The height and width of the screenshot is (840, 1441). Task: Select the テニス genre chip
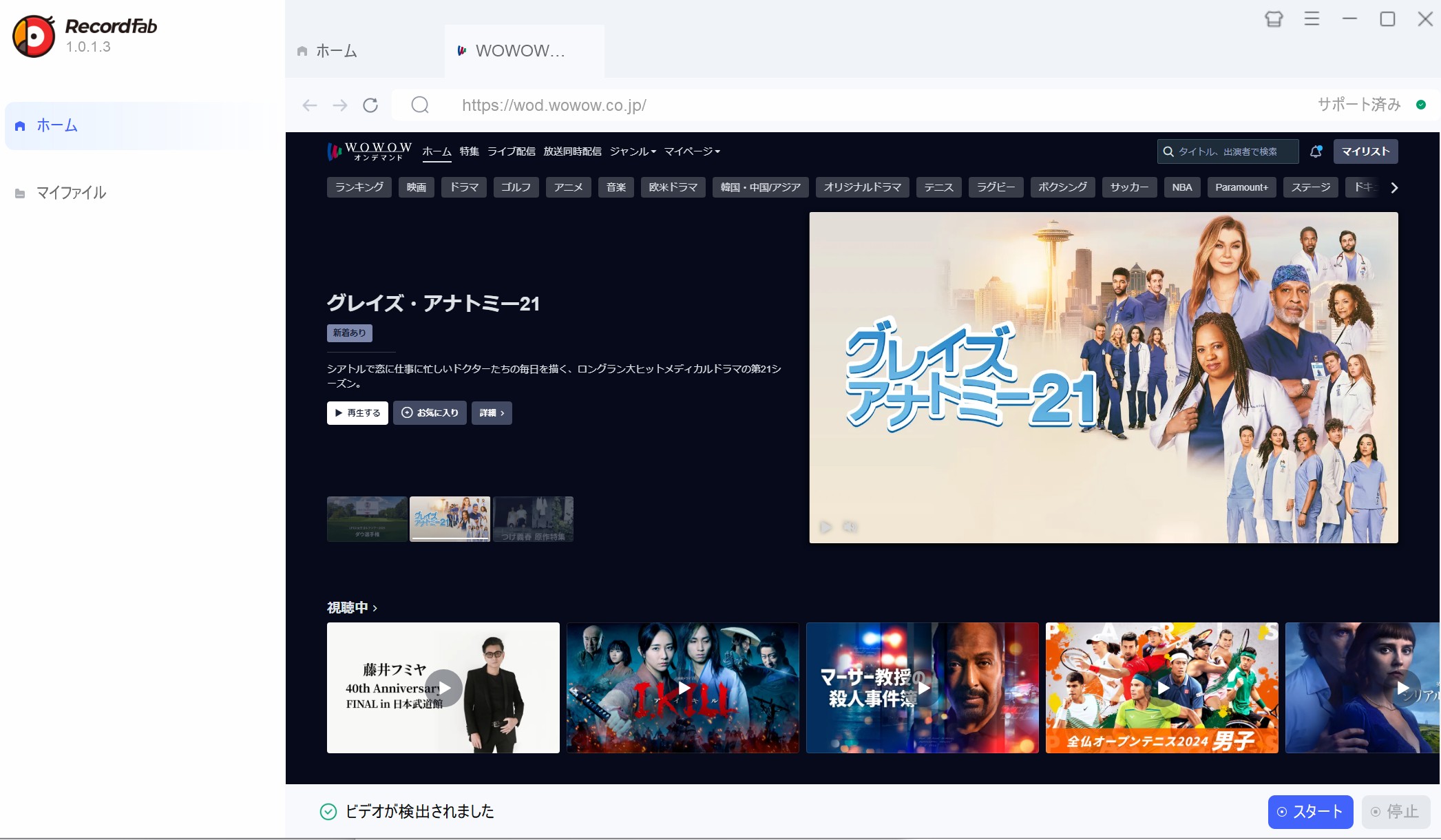click(939, 187)
